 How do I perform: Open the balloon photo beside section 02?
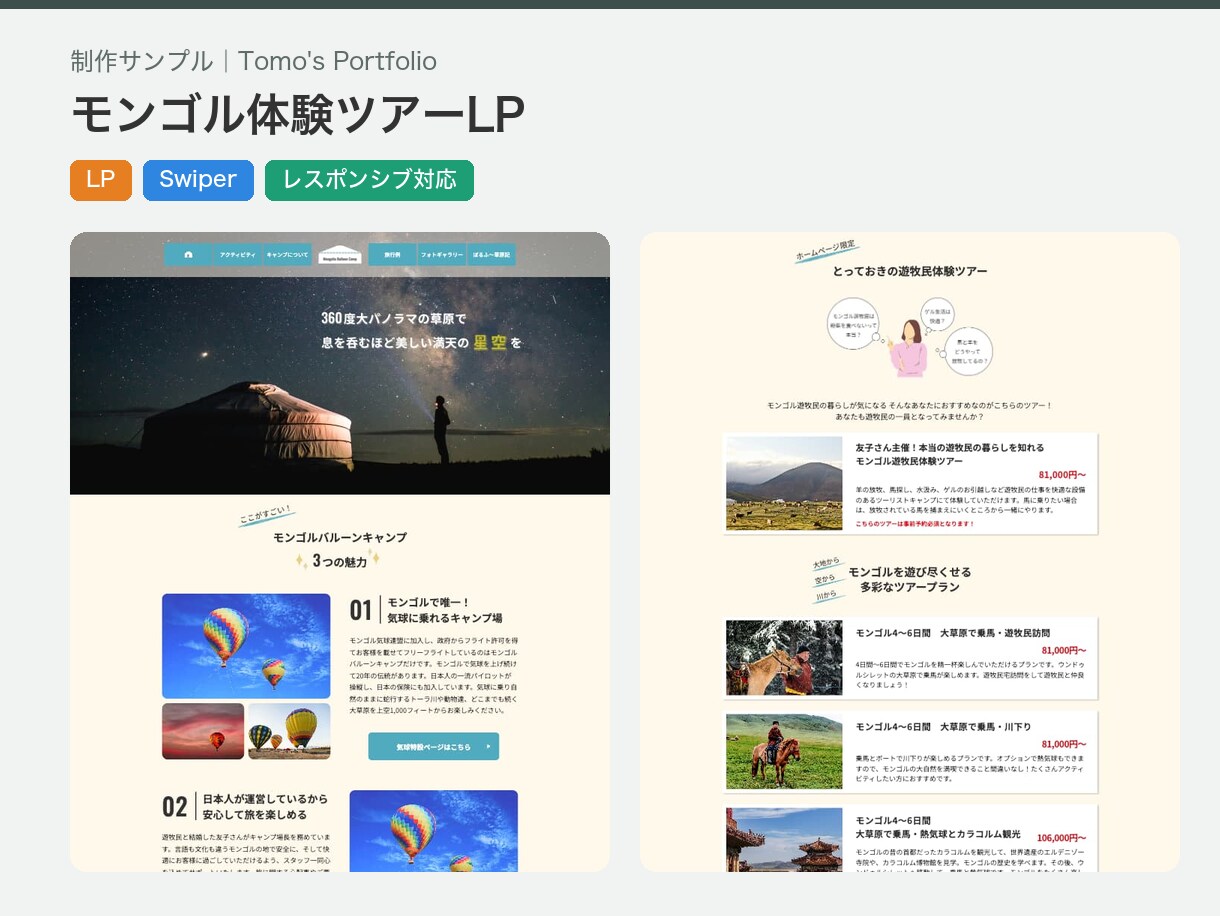[433, 831]
